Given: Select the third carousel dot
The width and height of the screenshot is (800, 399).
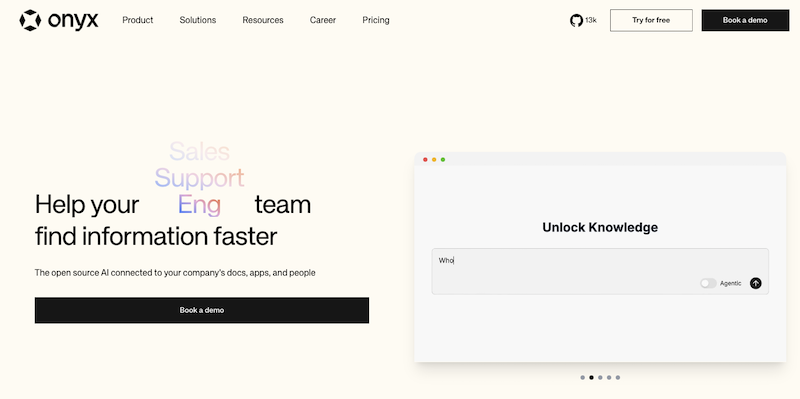Looking at the screenshot, I should click(x=600, y=378).
